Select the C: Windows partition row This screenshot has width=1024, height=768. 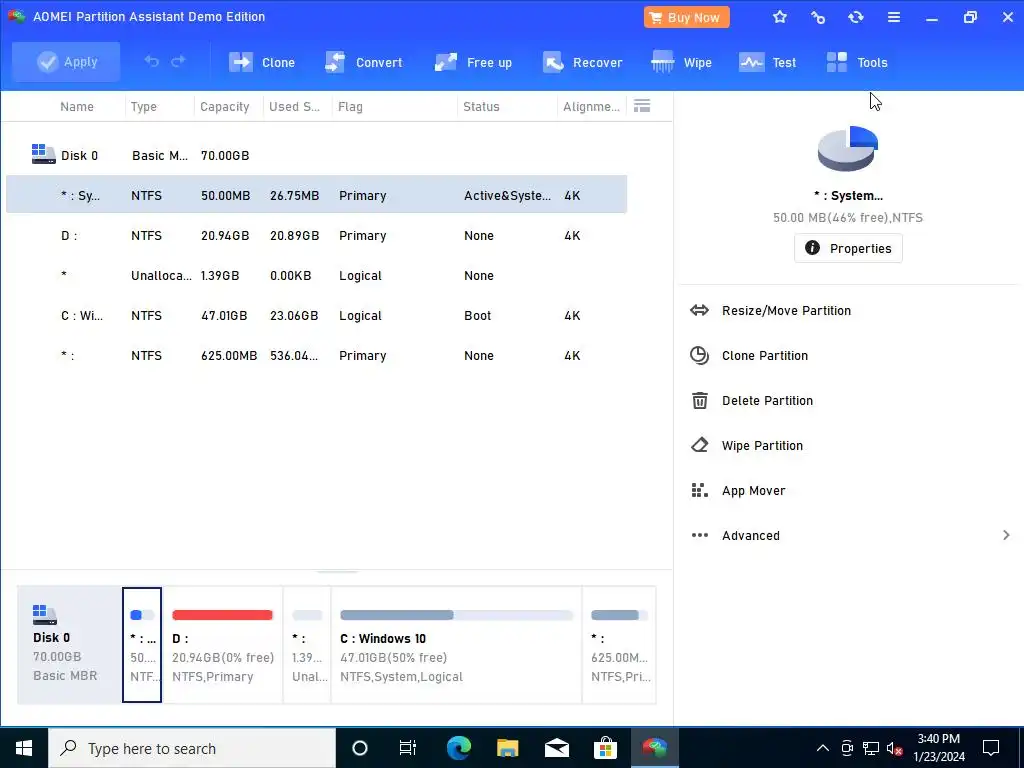tap(317, 315)
